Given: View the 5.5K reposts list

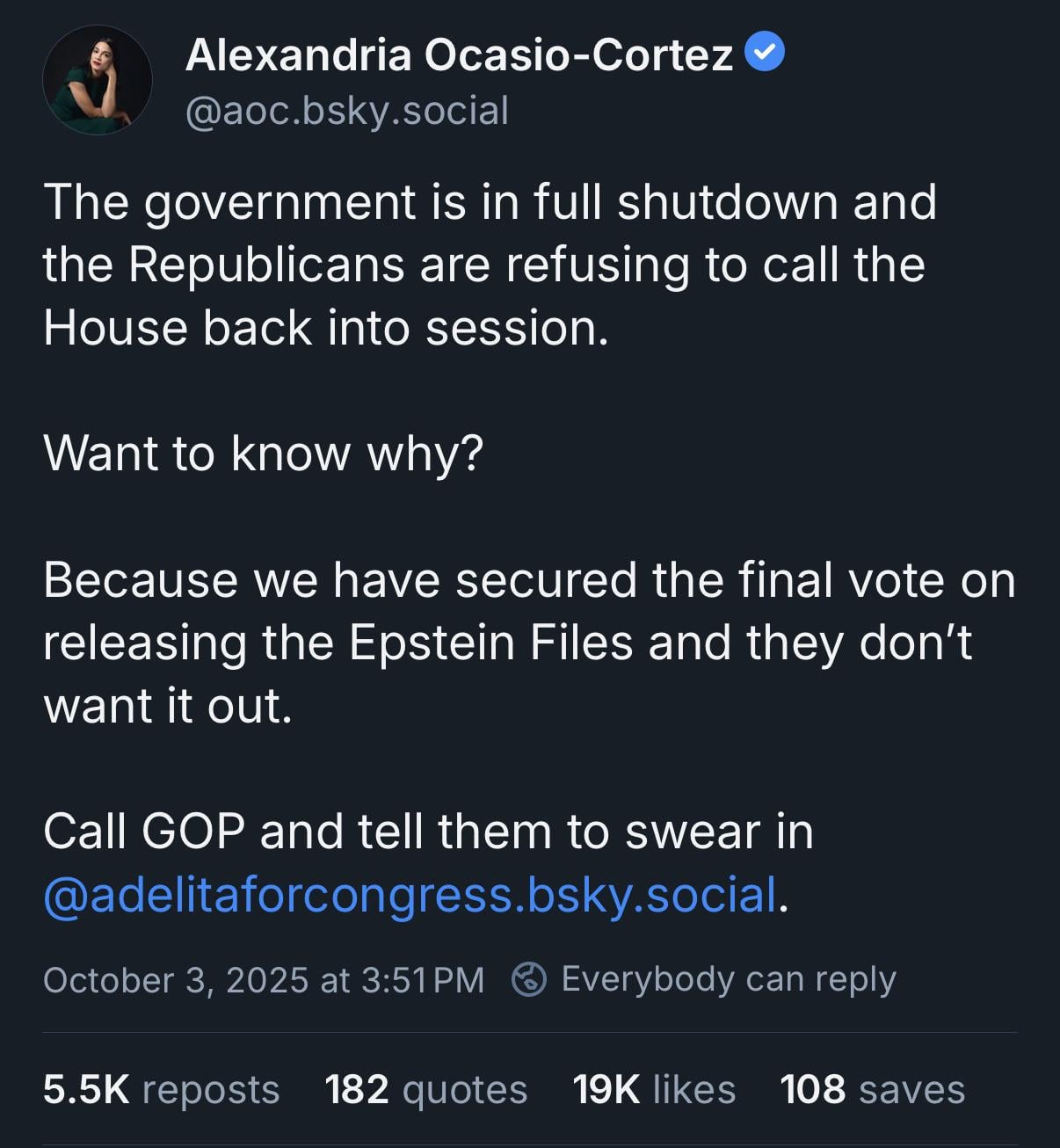Looking at the screenshot, I should [x=161, y=1090].
